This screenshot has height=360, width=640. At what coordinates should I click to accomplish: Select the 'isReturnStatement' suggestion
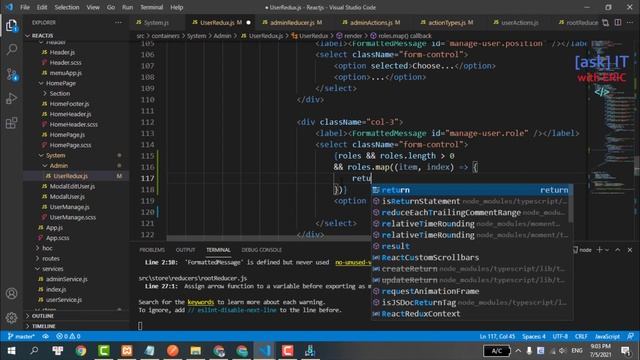(x=471, y=201)
